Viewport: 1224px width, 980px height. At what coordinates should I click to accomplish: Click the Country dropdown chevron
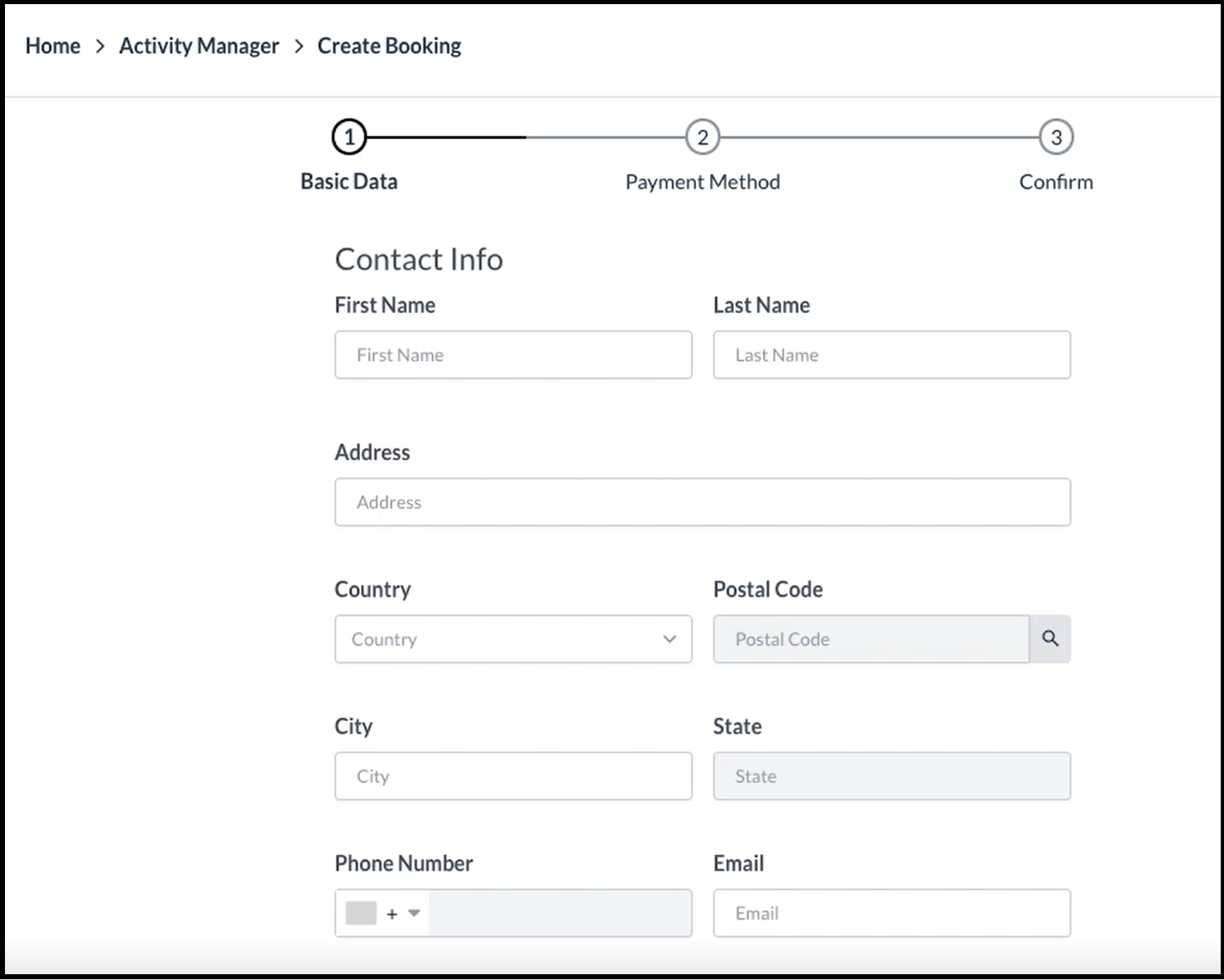[x=670, y=639]
